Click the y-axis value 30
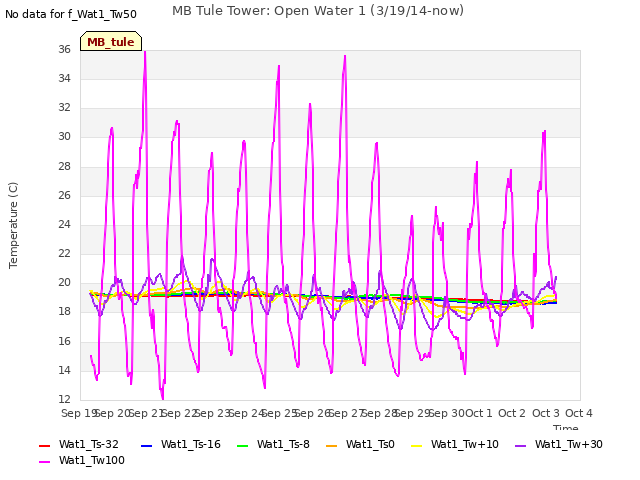 point(64,137)
